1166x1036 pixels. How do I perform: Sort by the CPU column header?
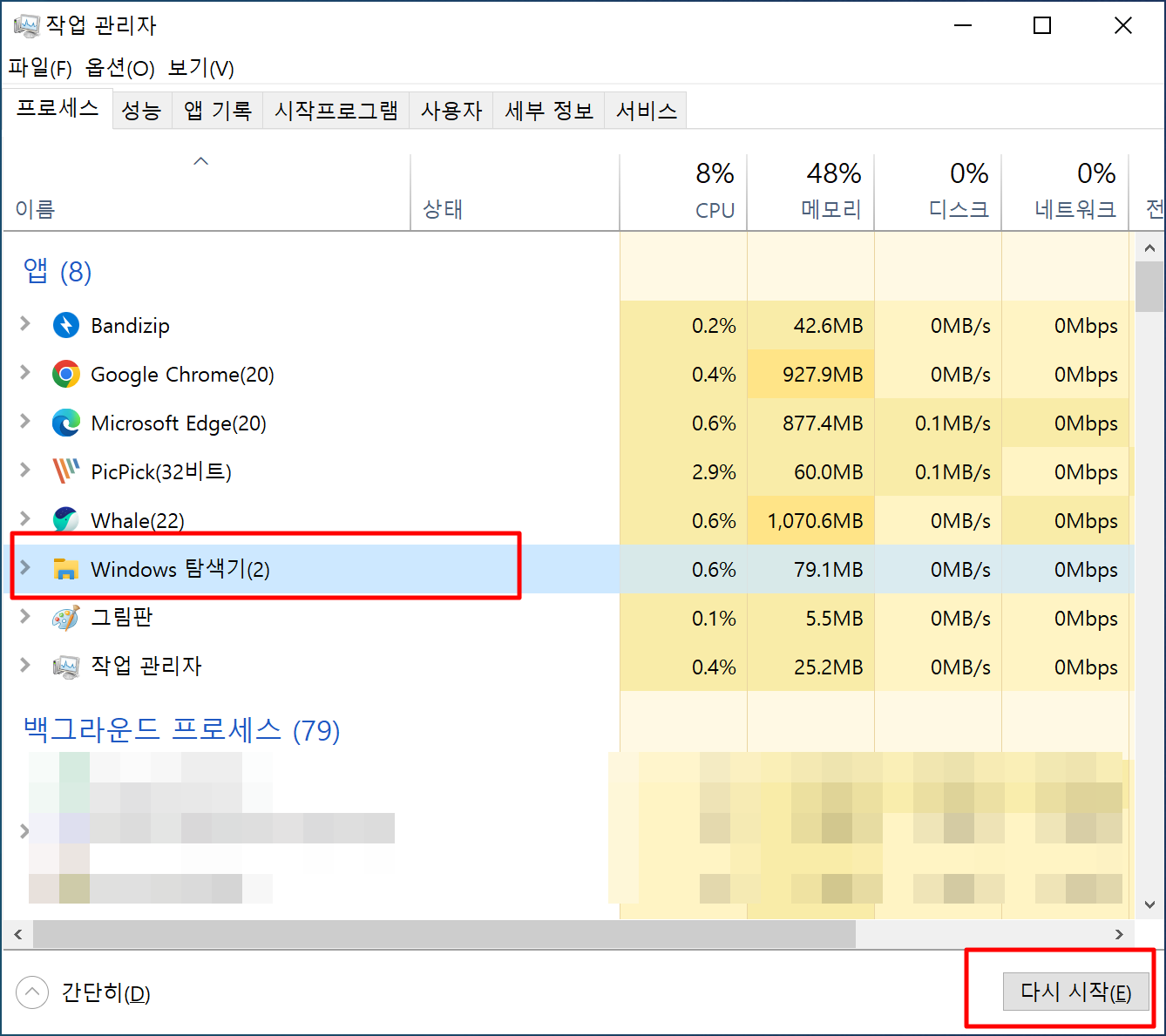point(683,193)
